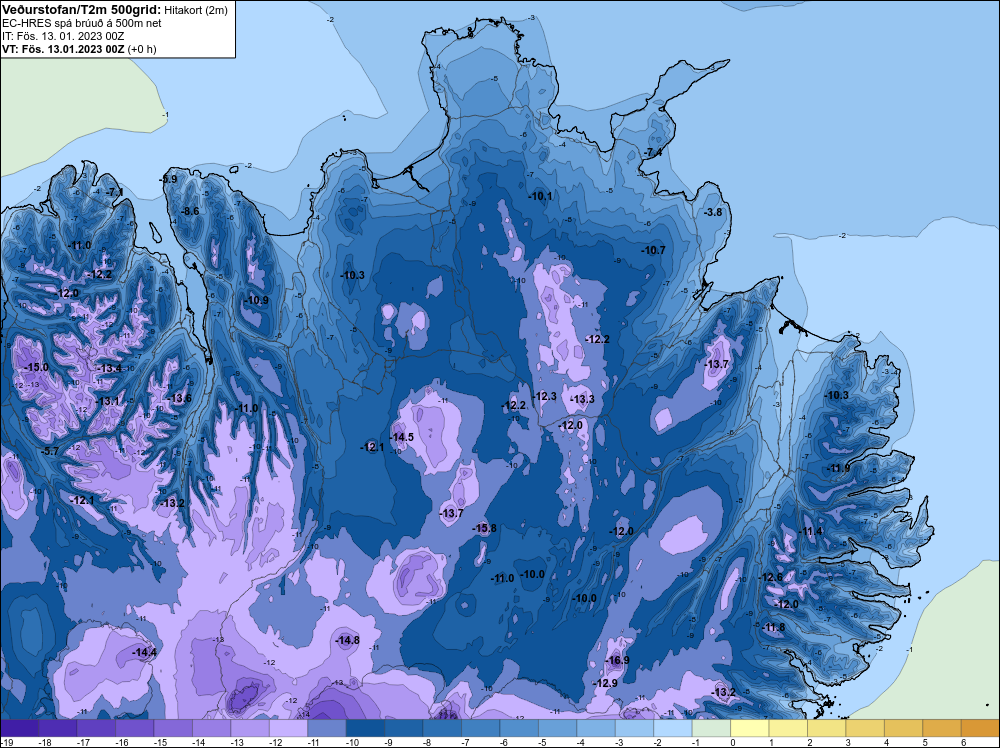Screen dimensions: 1000x748
Task: Click the -13.1 station reading
Action: point(107,401)
